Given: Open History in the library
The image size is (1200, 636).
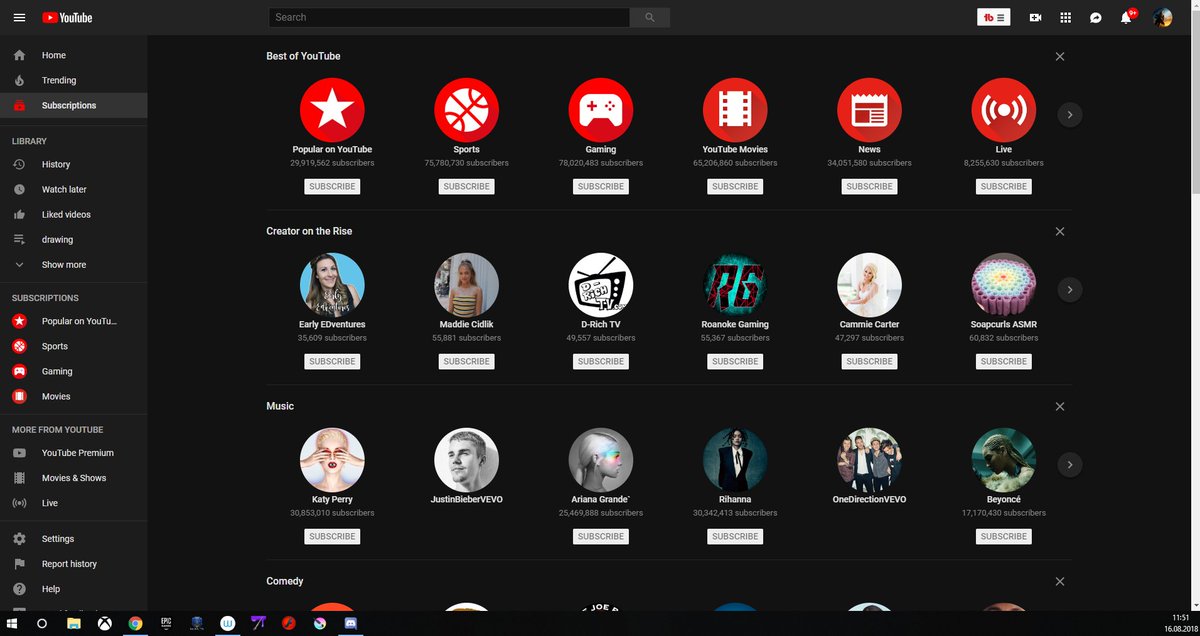Looking at the screenshot, I should 73,164.
